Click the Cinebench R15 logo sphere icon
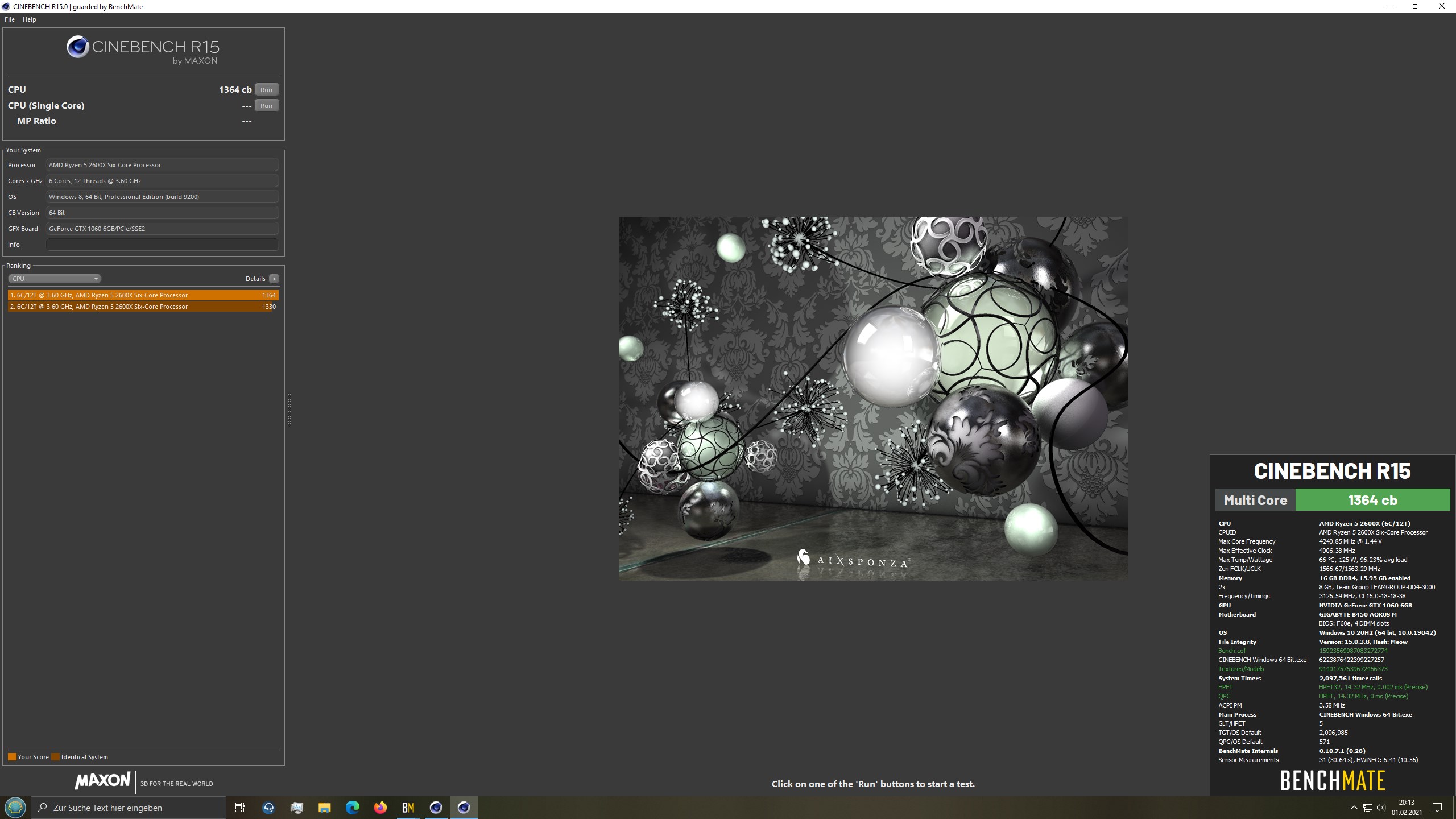This screenshot has width=1456, height=819. click(77, 47)
